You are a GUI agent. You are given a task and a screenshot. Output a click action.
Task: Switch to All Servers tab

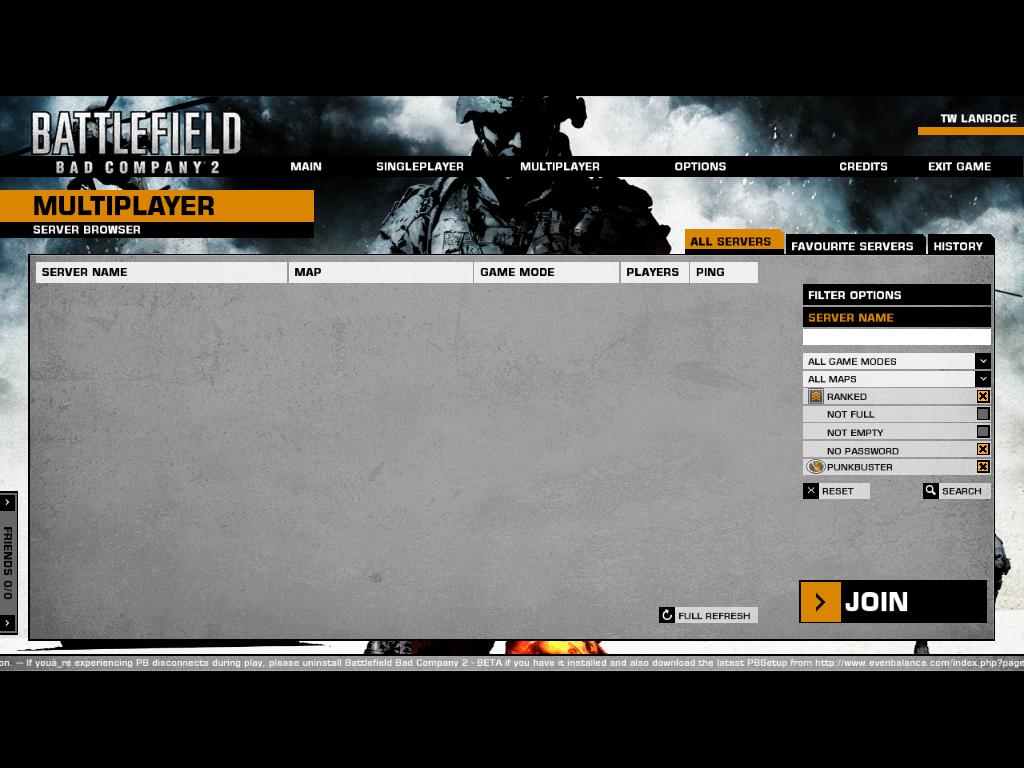pyautogui.click(x=733, y=242)
